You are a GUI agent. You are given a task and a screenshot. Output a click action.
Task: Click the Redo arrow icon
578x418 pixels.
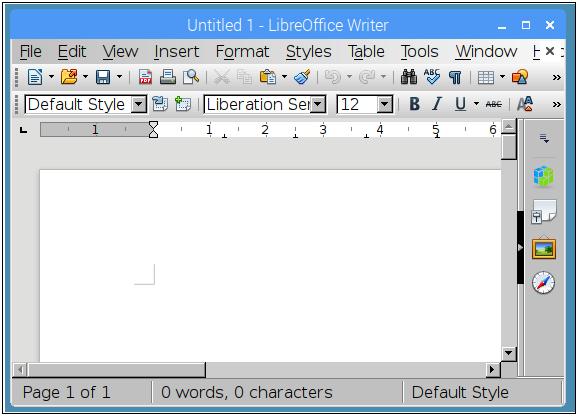point(367,77)
